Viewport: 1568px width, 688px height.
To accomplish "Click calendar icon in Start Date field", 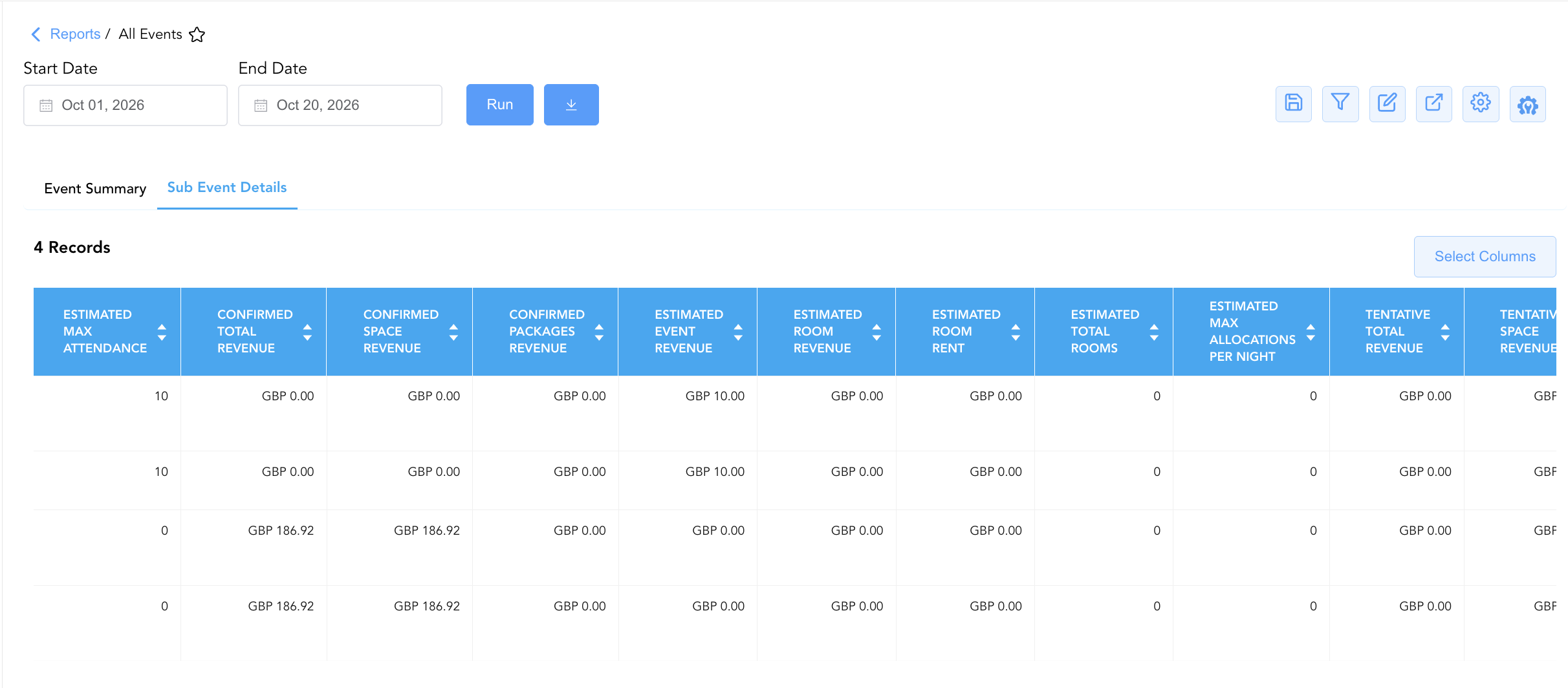I will click(x=46, y=105).
